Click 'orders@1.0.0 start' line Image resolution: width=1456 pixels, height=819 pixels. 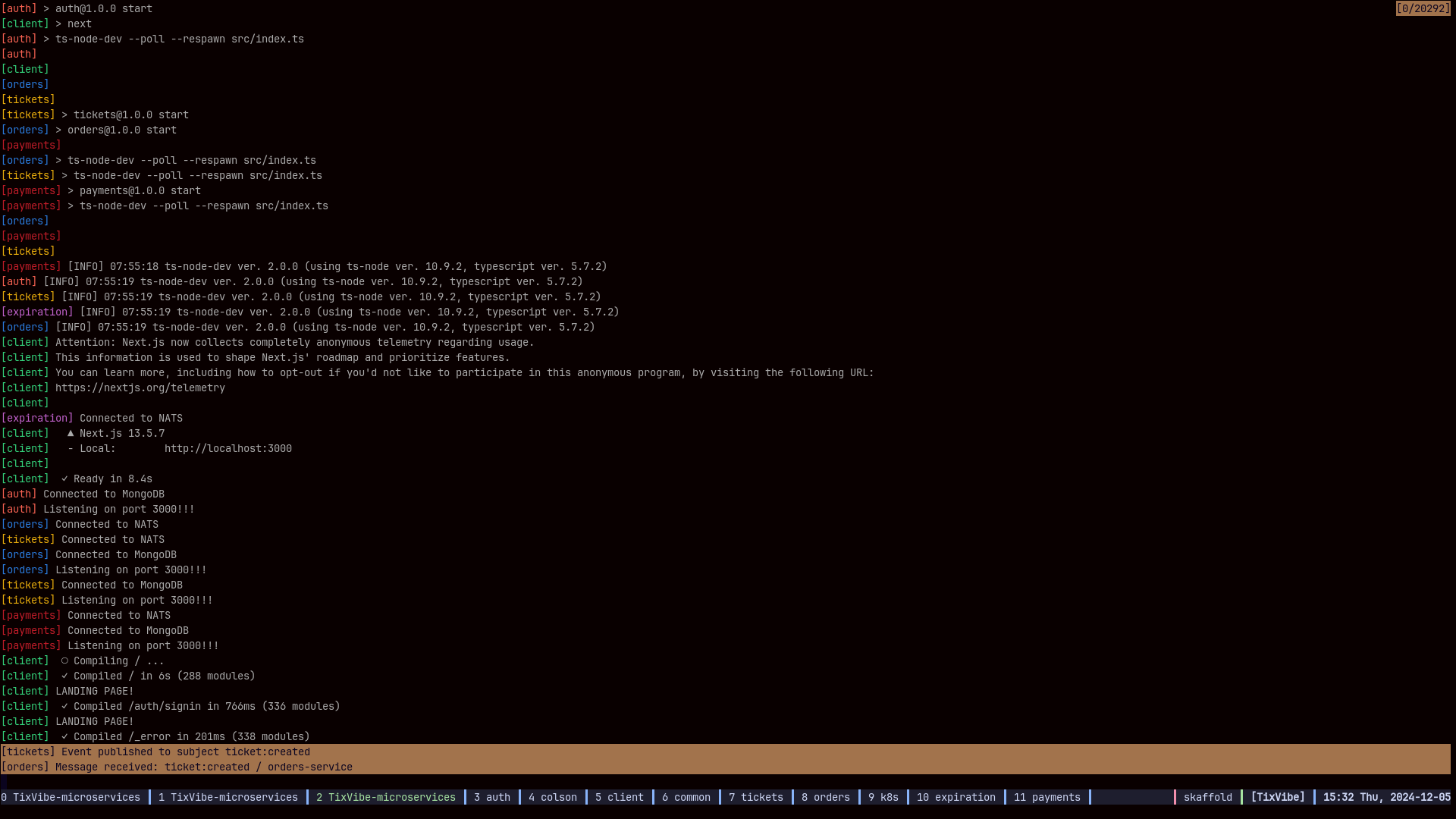click(89, 130)
